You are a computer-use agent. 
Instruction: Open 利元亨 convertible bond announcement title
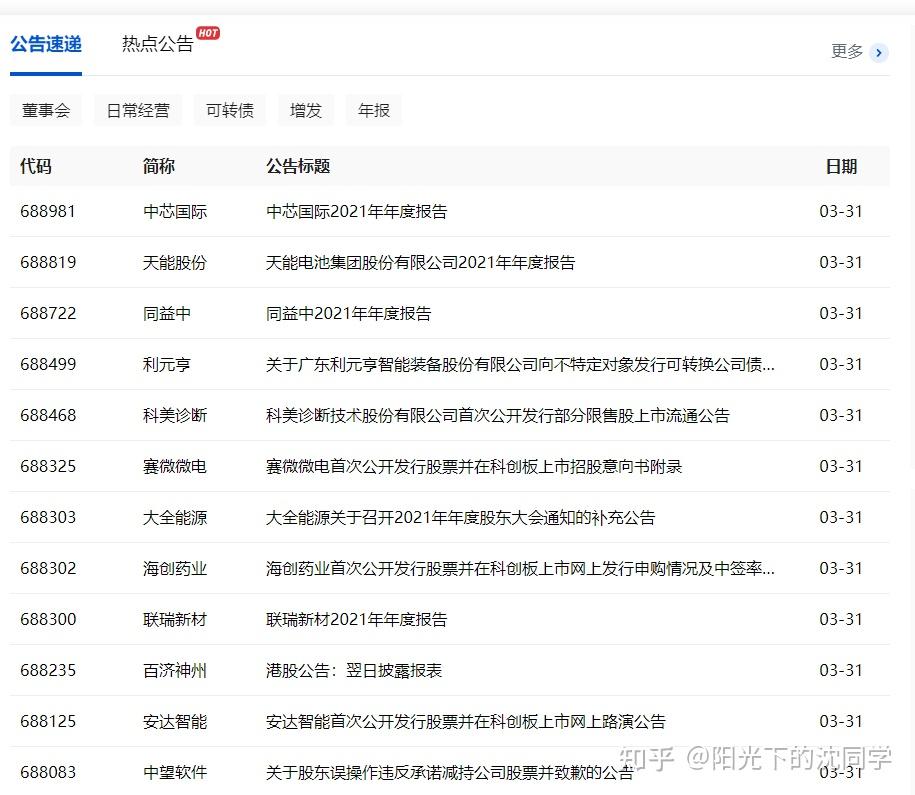coord(520,364)
